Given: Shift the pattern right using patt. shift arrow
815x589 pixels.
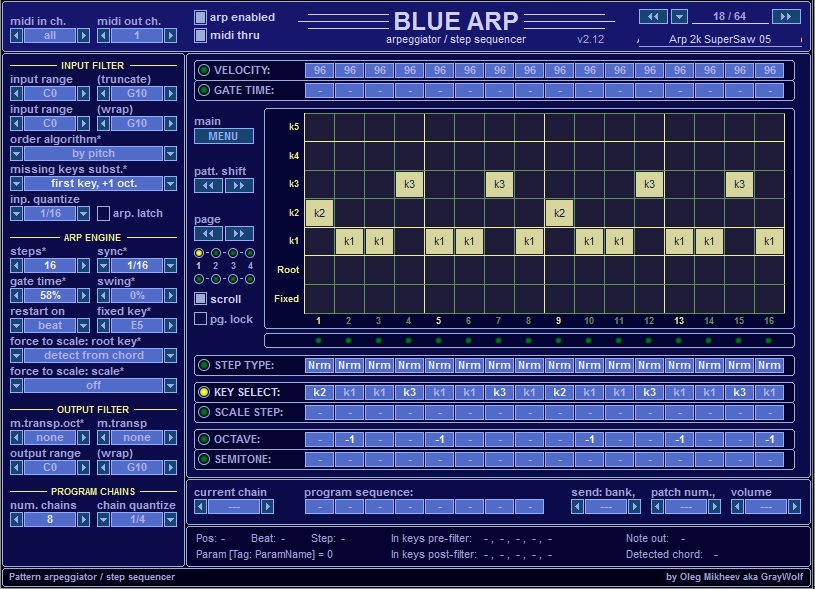Looking at the screenshot, I should click(240, 187).
